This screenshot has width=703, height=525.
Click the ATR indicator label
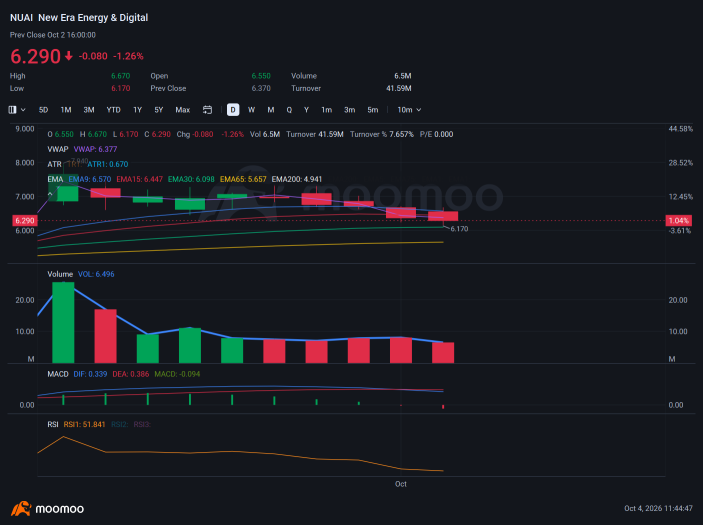[x=54, y=165]
